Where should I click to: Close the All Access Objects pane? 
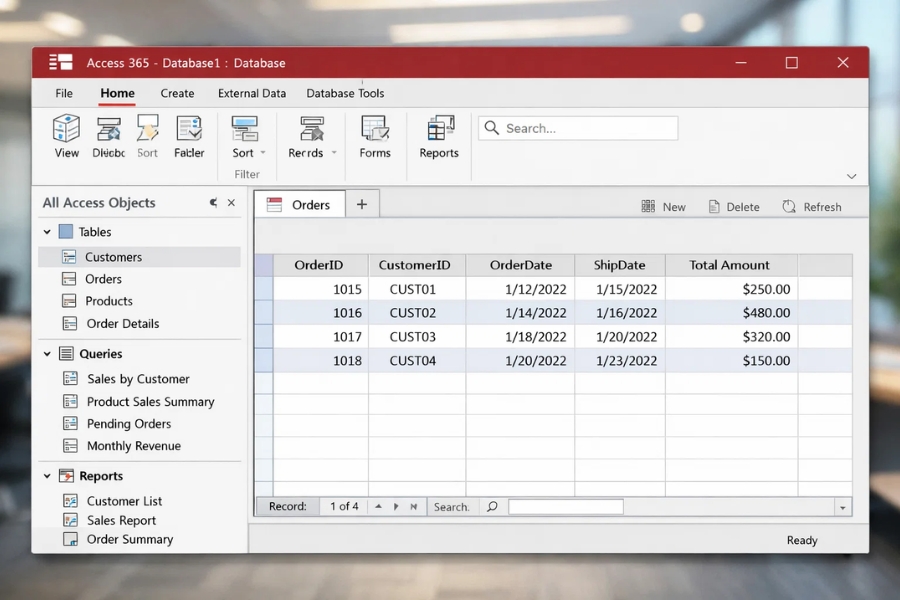pos(231,203)
